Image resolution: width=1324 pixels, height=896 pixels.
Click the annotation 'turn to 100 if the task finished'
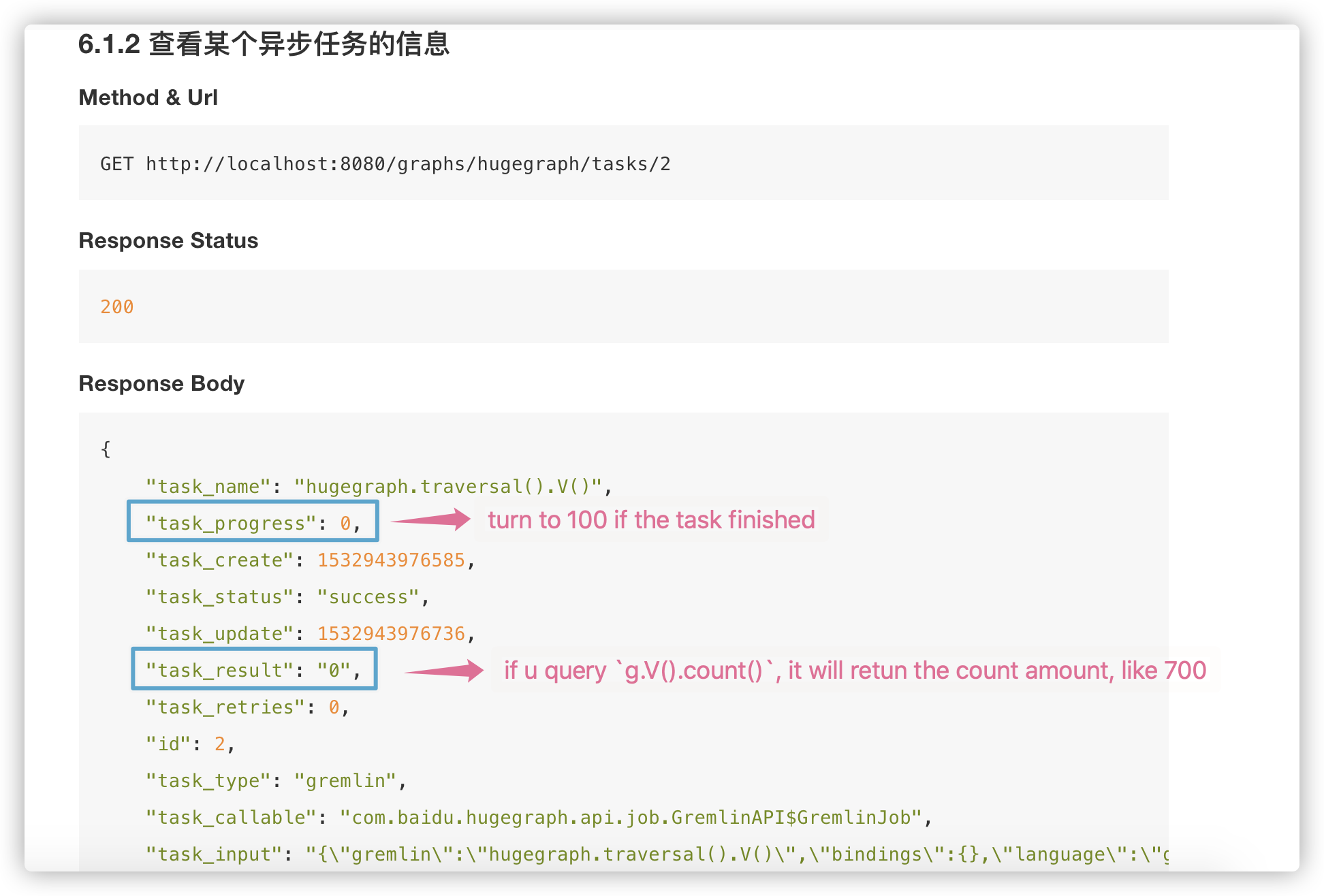(650, 519)
